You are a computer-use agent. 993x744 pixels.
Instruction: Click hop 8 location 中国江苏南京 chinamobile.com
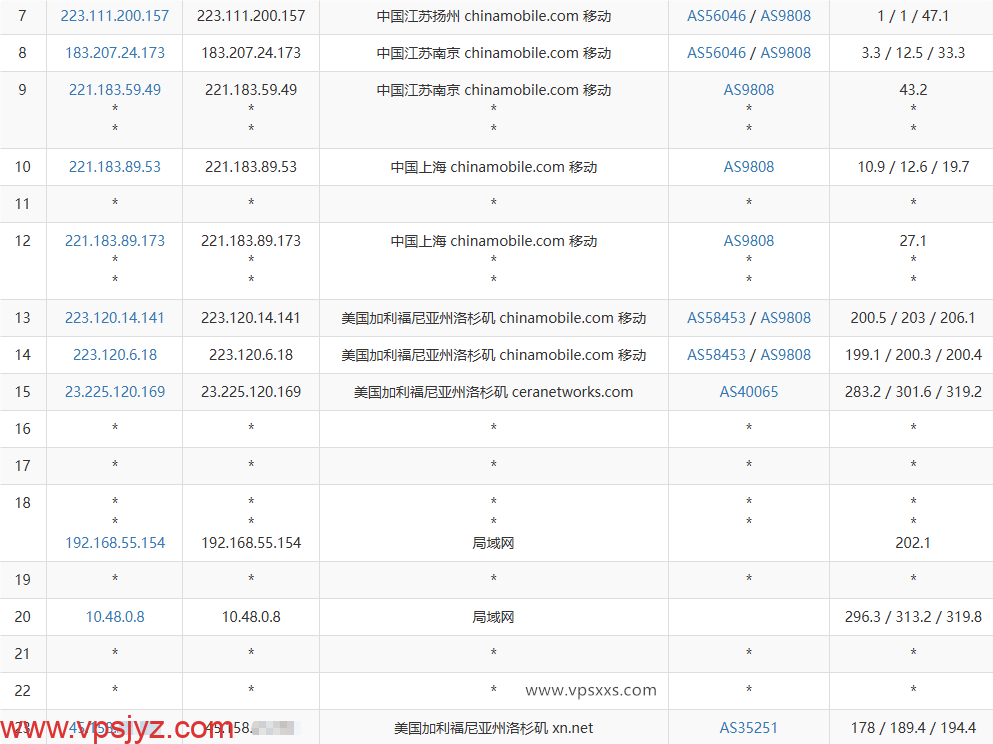tap(478, 53)
